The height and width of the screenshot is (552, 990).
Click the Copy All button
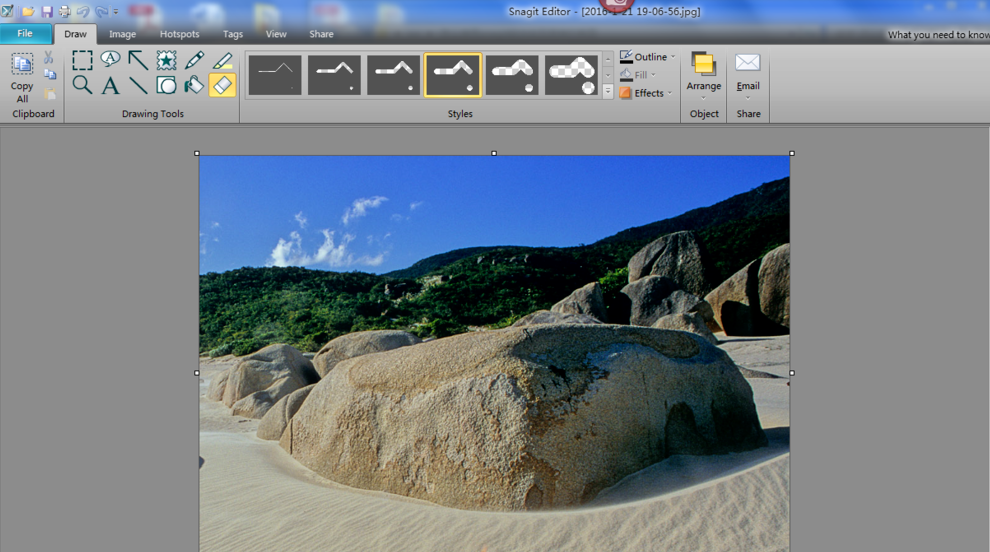click(22, 76)
